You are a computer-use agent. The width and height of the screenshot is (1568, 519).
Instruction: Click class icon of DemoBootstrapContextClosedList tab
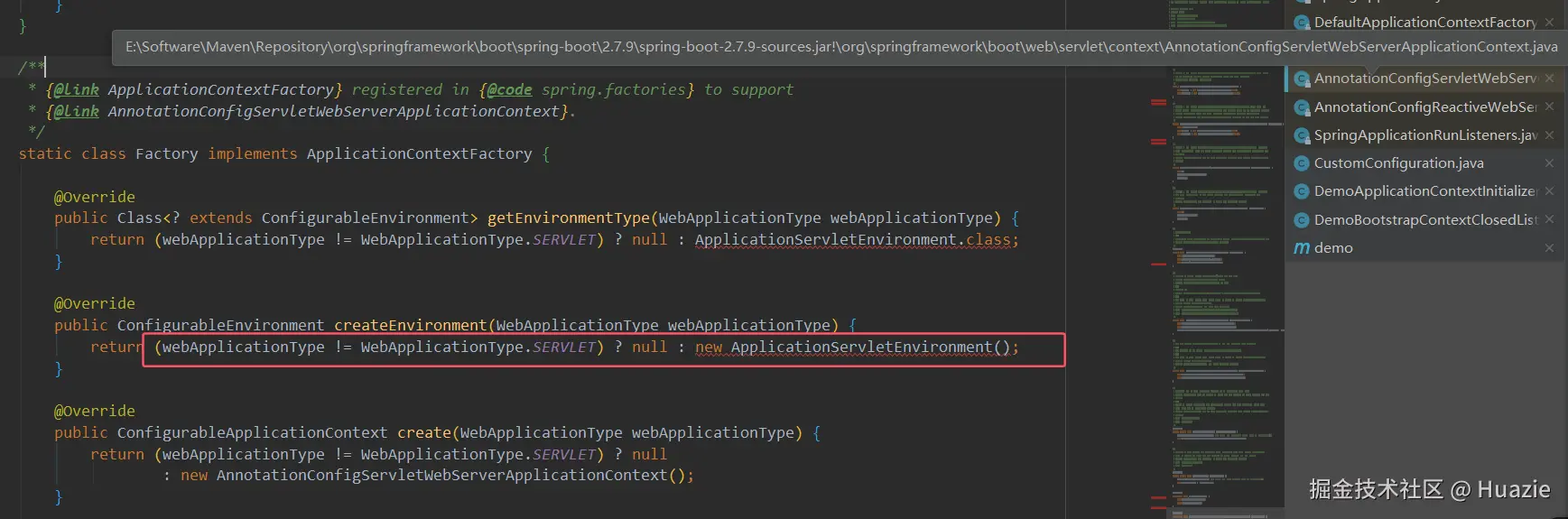click(1302, 220)
